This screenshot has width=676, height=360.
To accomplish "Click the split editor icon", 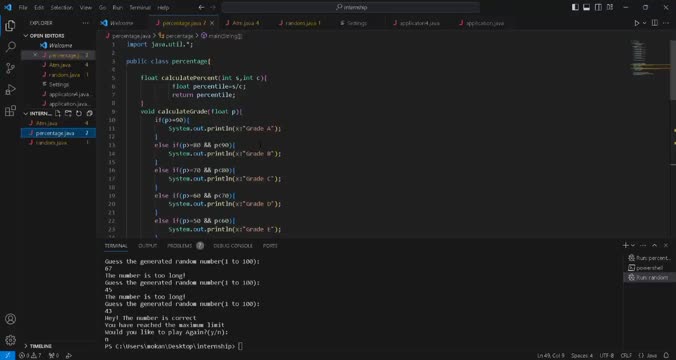I will click(654, 23).
